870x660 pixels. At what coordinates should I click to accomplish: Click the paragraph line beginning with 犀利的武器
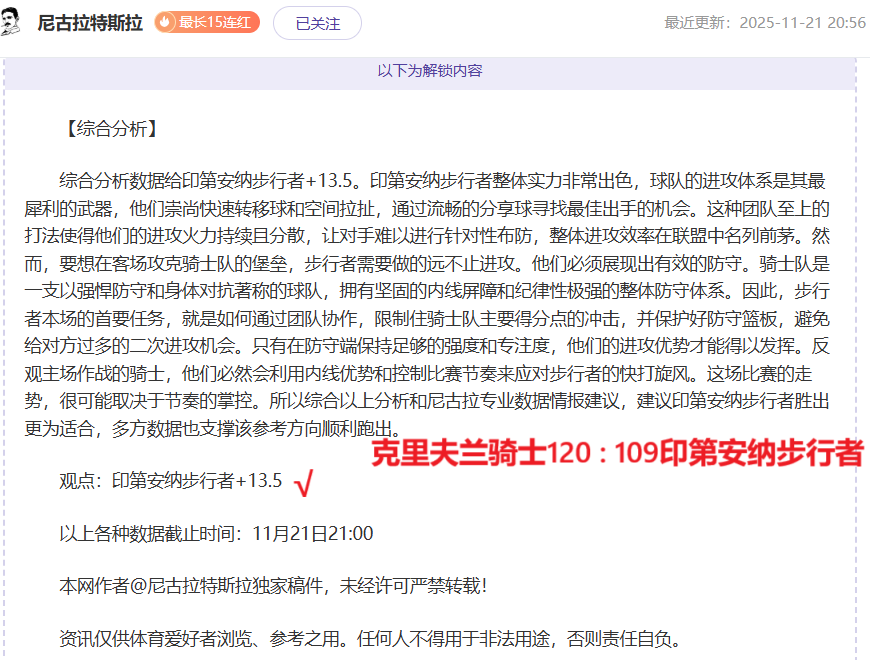pyautogui.click(x=442, y=209)
